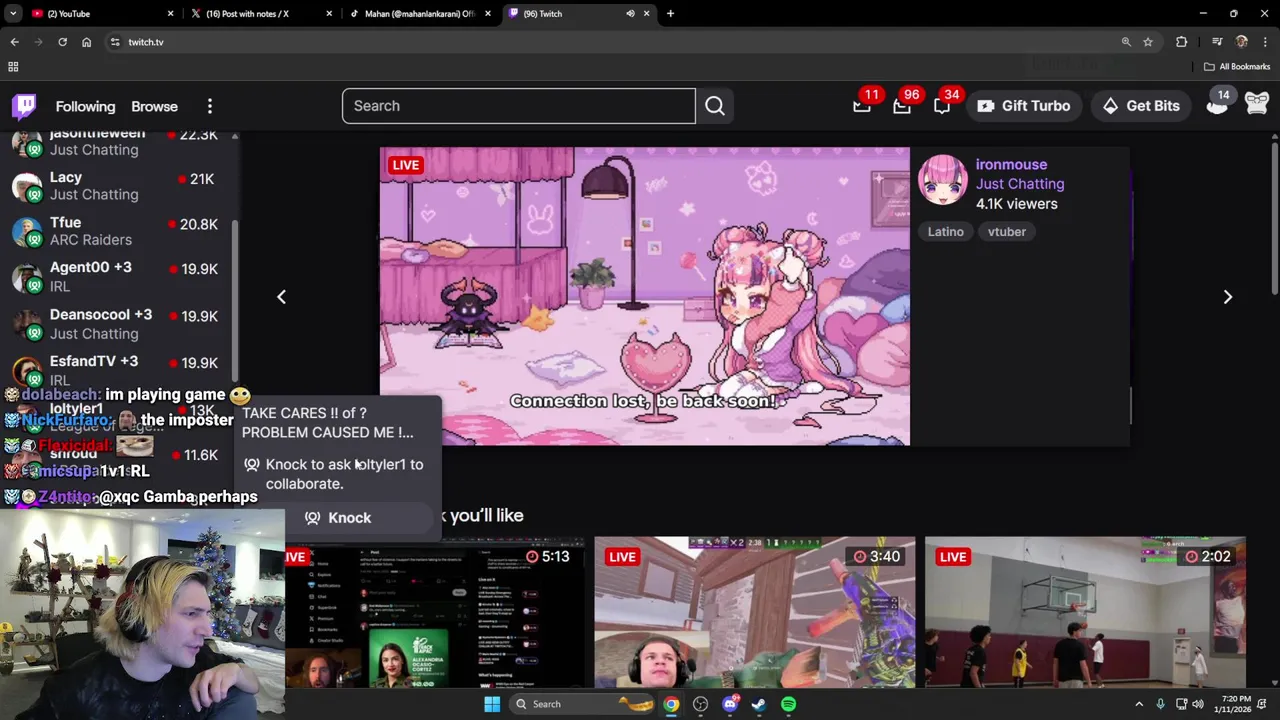This screenshot has height=720, width=1280.
Task: Open the Twitch home logo
Action: click(24, 106)
